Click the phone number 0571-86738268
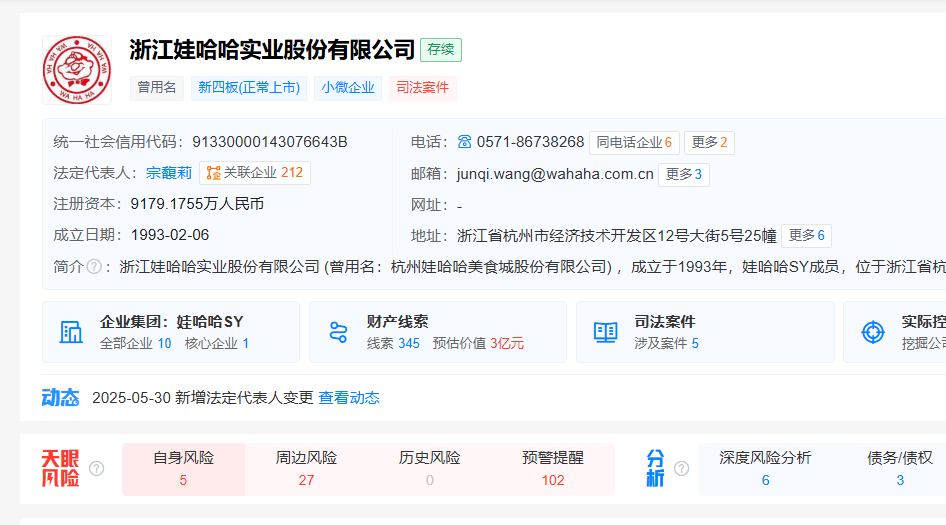 [530, 142]
